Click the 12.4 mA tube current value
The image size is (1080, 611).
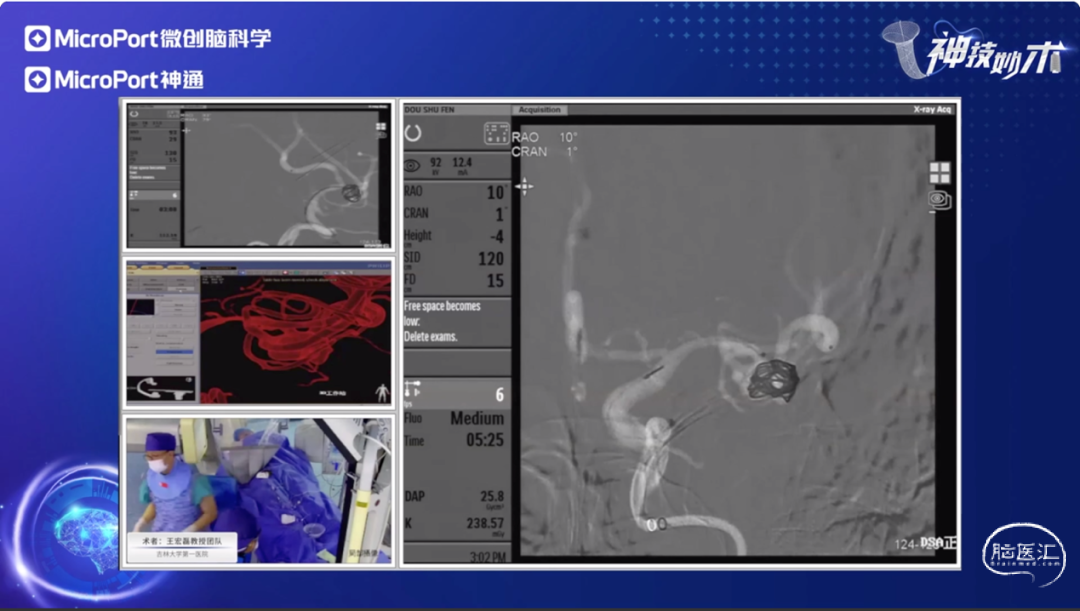tap(462, 165)
